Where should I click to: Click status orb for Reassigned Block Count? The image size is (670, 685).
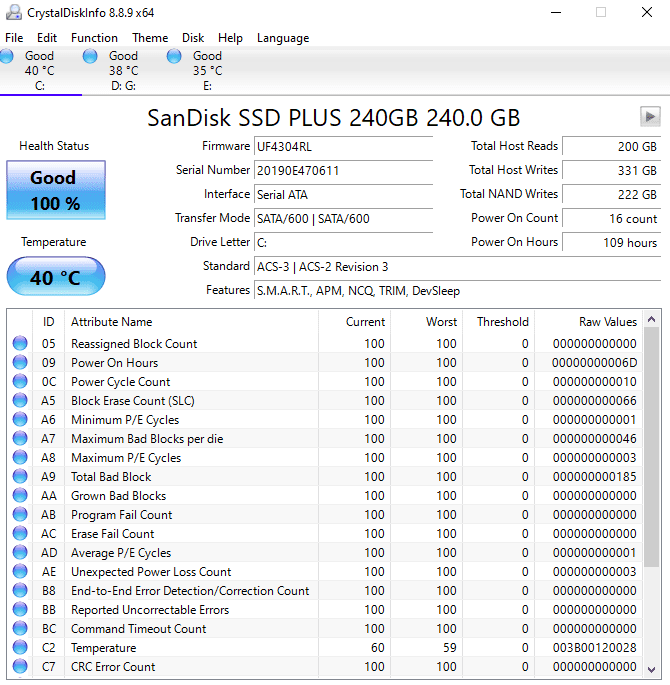[x=20, y=344]
